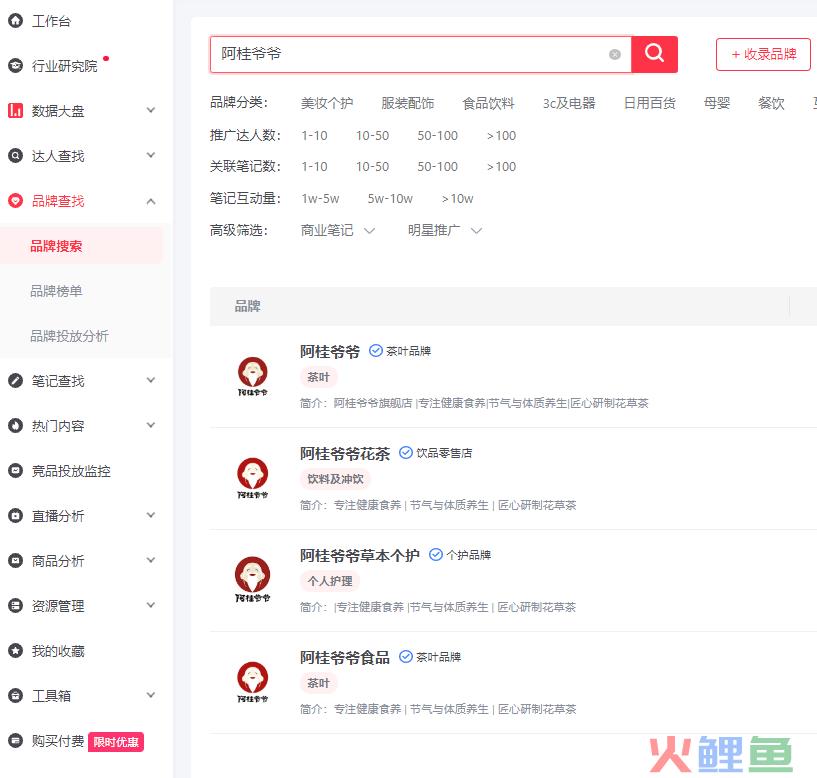Select 1-10 for 推广达人数

pos(314,135)
